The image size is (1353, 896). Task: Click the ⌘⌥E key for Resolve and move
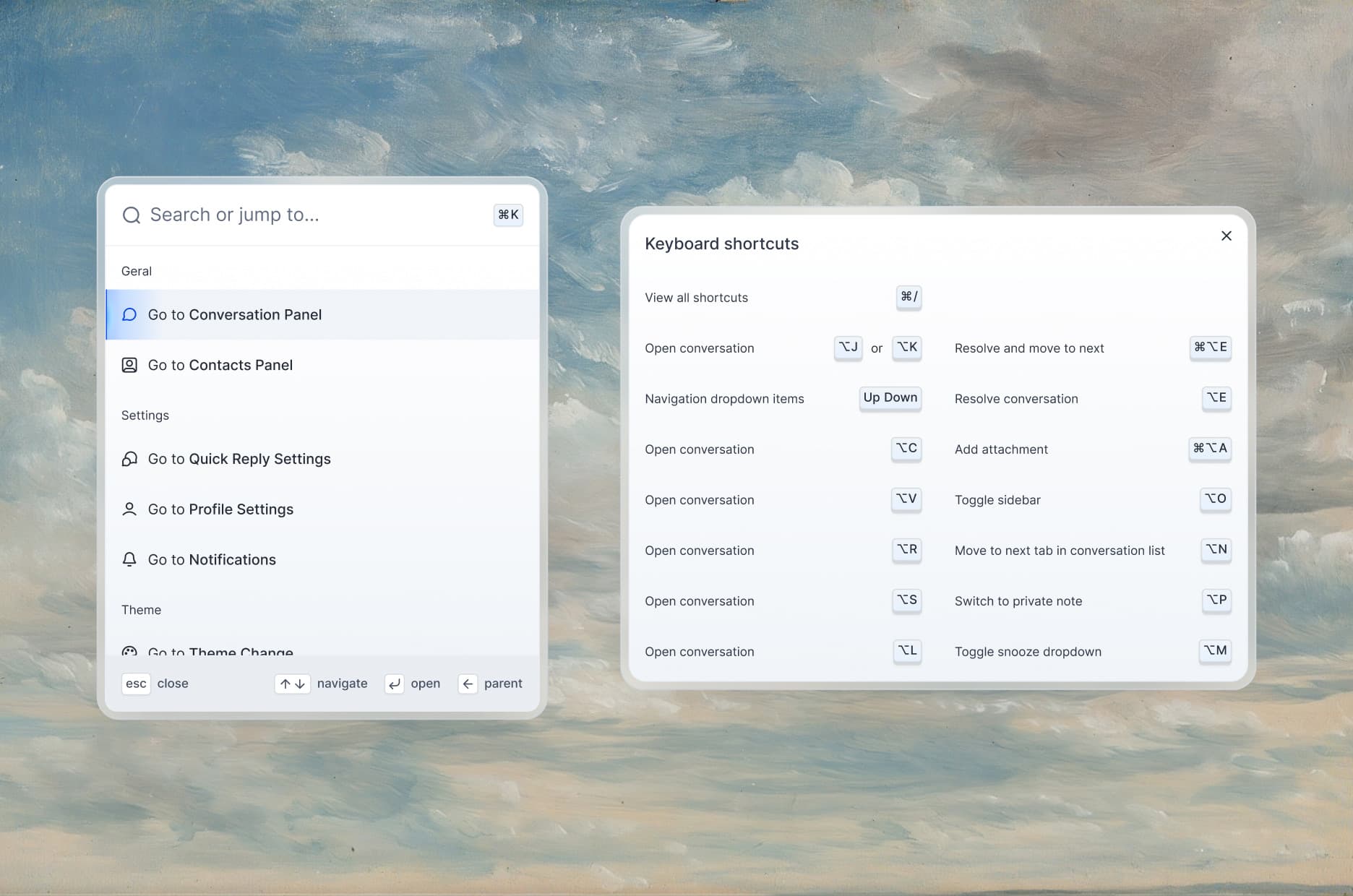tap(1211, 348)
